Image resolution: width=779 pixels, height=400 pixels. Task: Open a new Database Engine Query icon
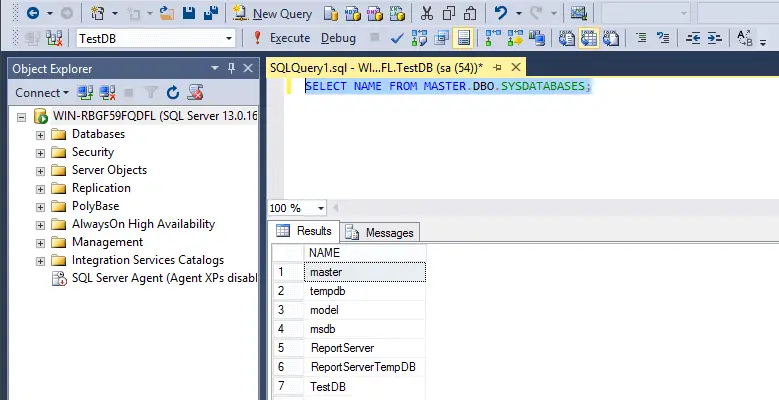pyautogui.click(x=331, y=13)
